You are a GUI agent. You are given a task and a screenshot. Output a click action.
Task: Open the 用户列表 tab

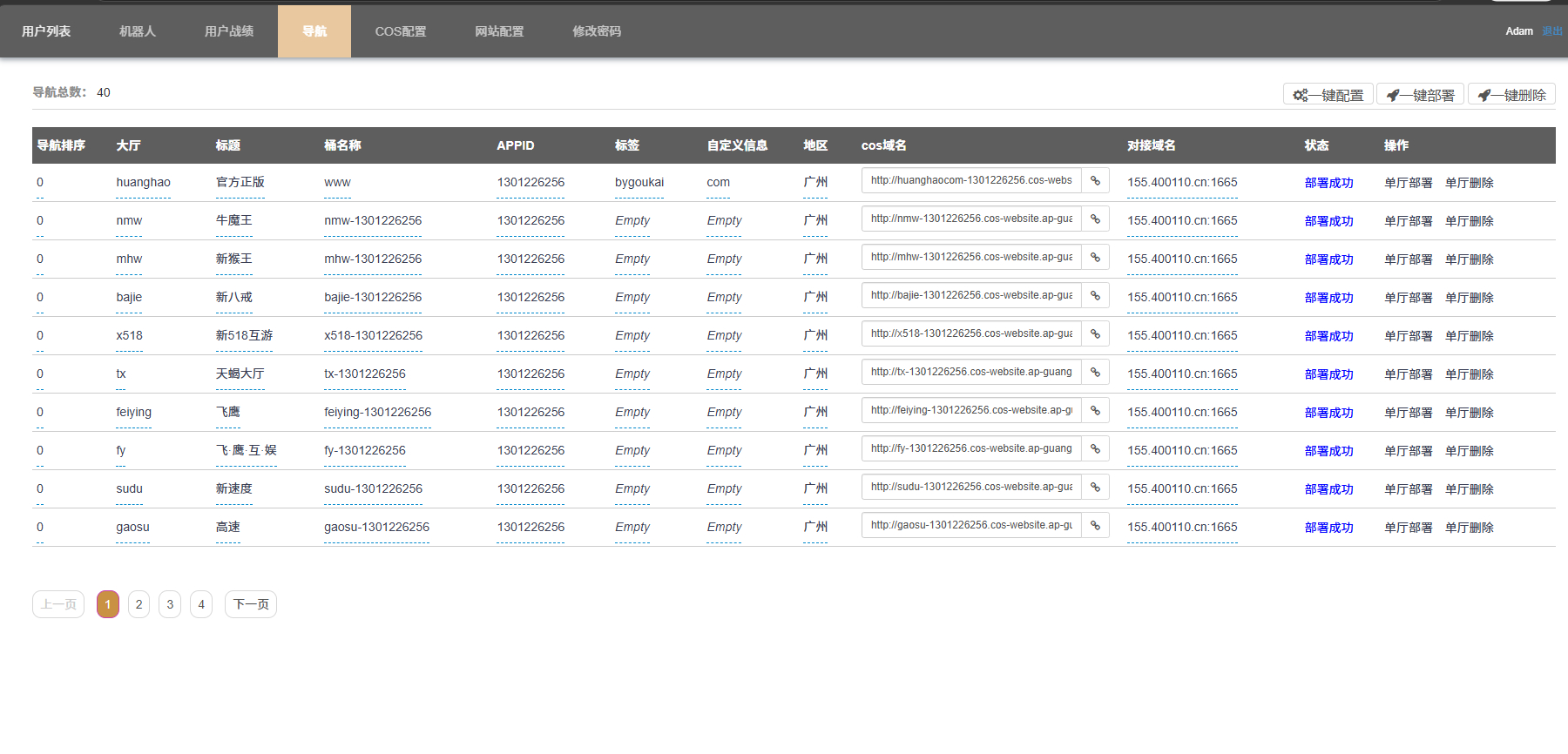[x=46, y=31]
